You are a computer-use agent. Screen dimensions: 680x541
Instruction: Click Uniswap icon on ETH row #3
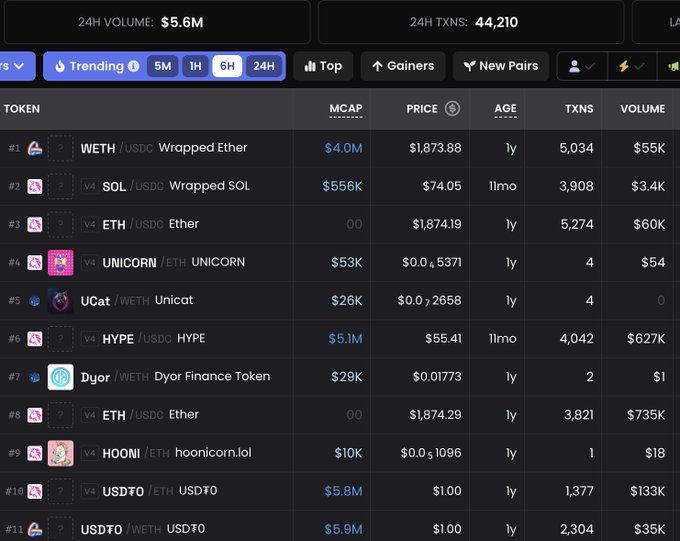[35, 225]
